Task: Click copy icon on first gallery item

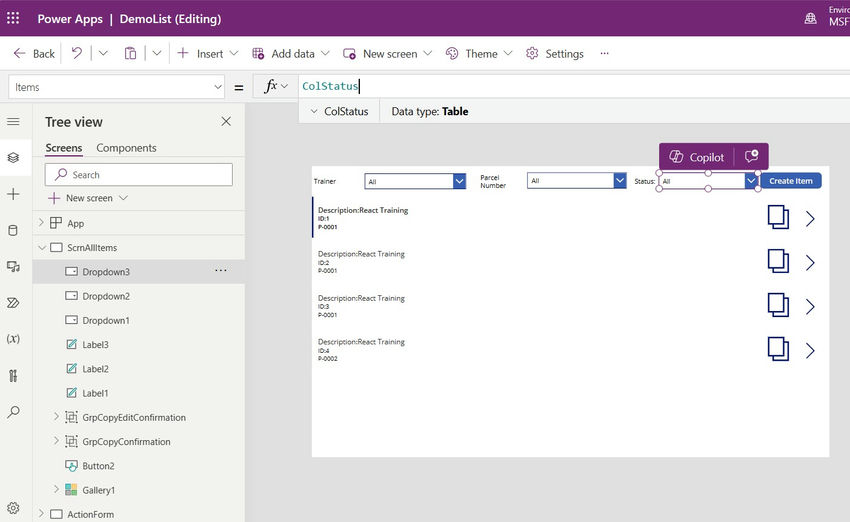Action: click(x=778, y=218)
